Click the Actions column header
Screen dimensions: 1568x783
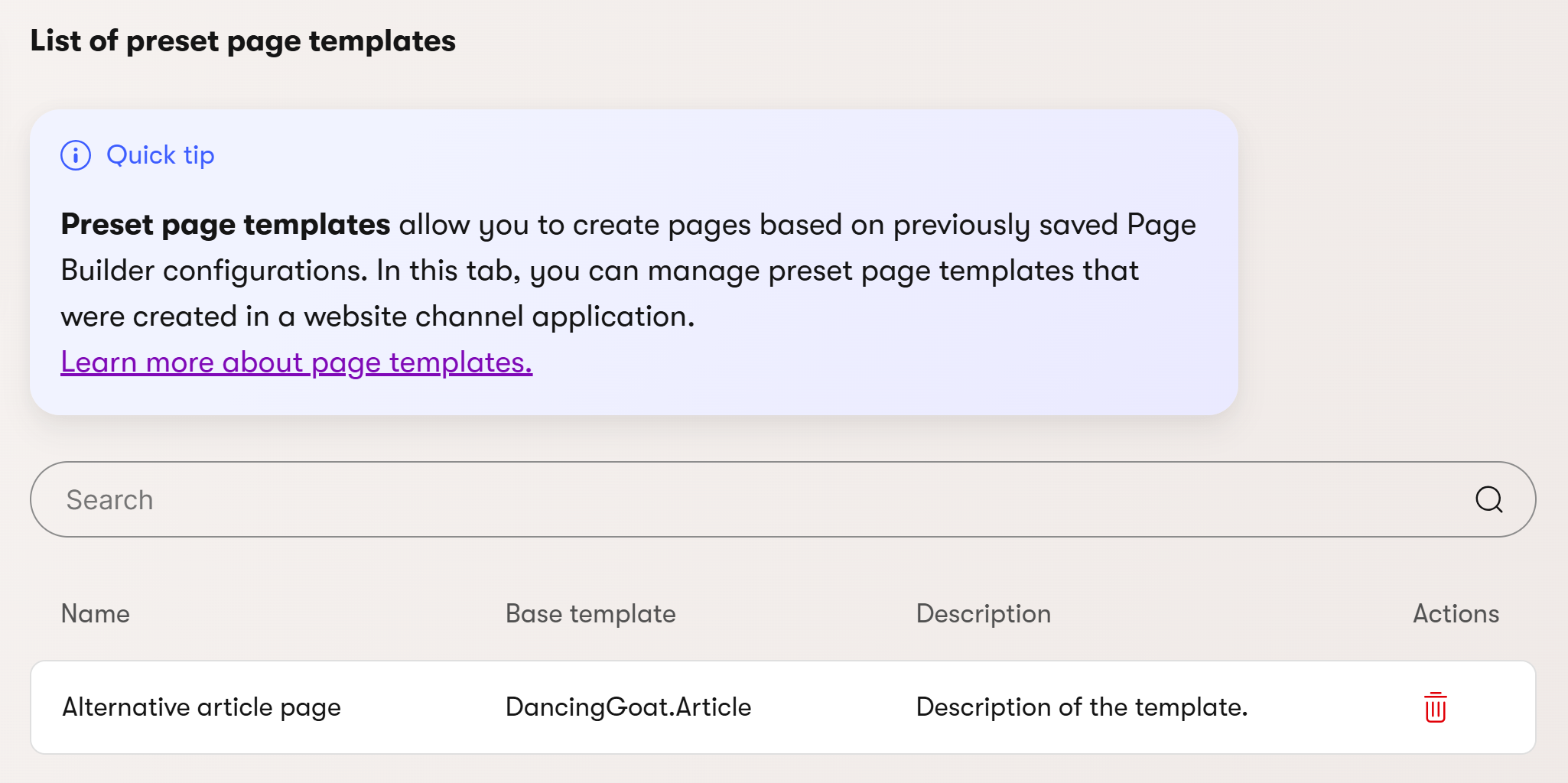[x=1456, y=614]
